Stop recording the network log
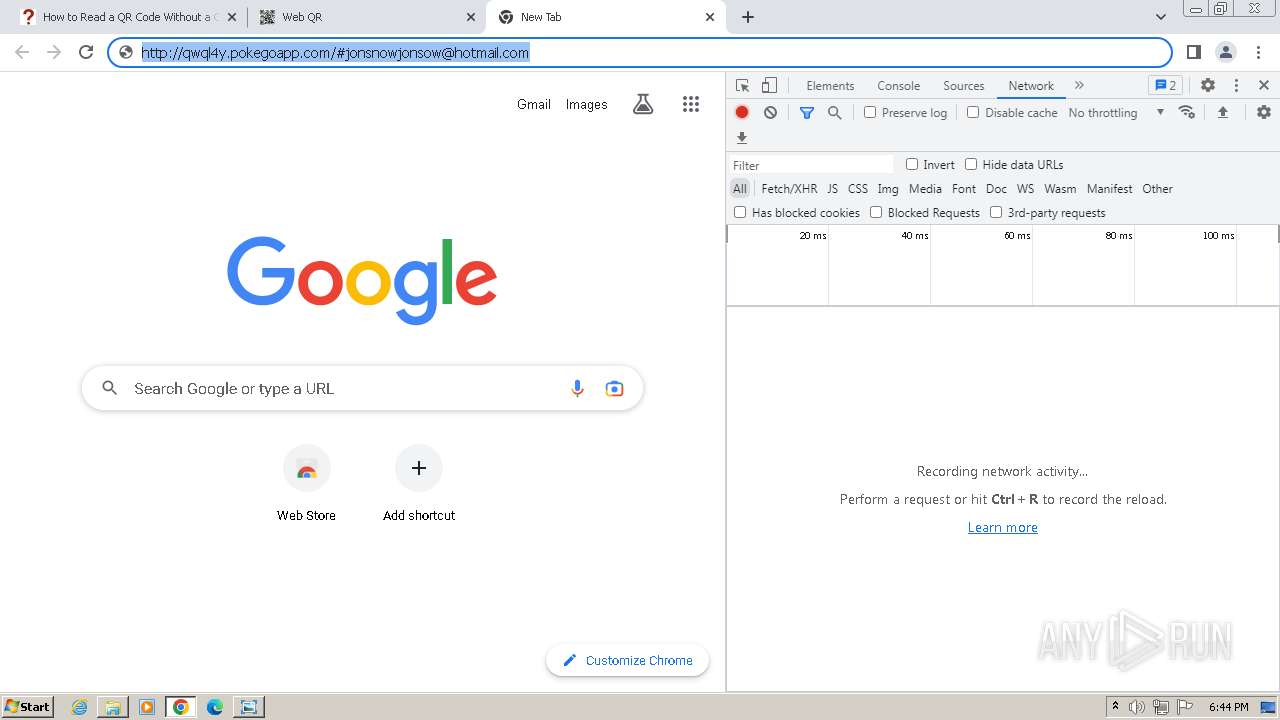Viewport: 1280px width, 720px height. point(742,113)
